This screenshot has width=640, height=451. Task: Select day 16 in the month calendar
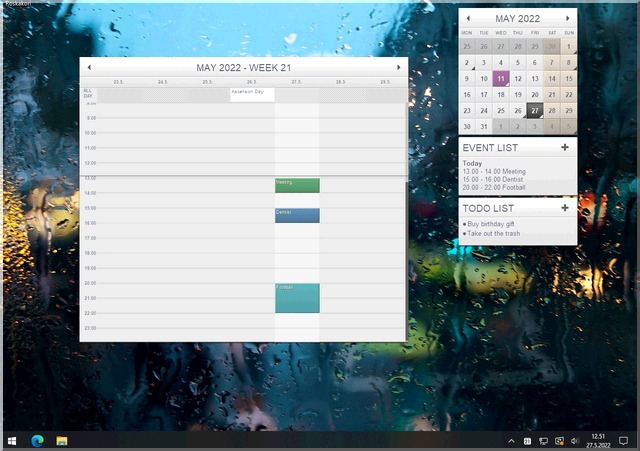click(x=467, y=95)
